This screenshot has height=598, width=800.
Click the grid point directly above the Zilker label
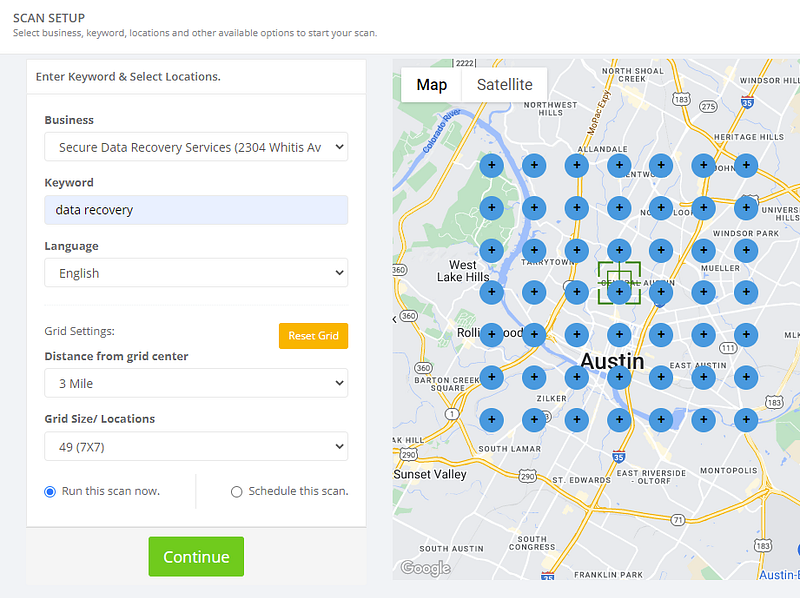[534, 377]
